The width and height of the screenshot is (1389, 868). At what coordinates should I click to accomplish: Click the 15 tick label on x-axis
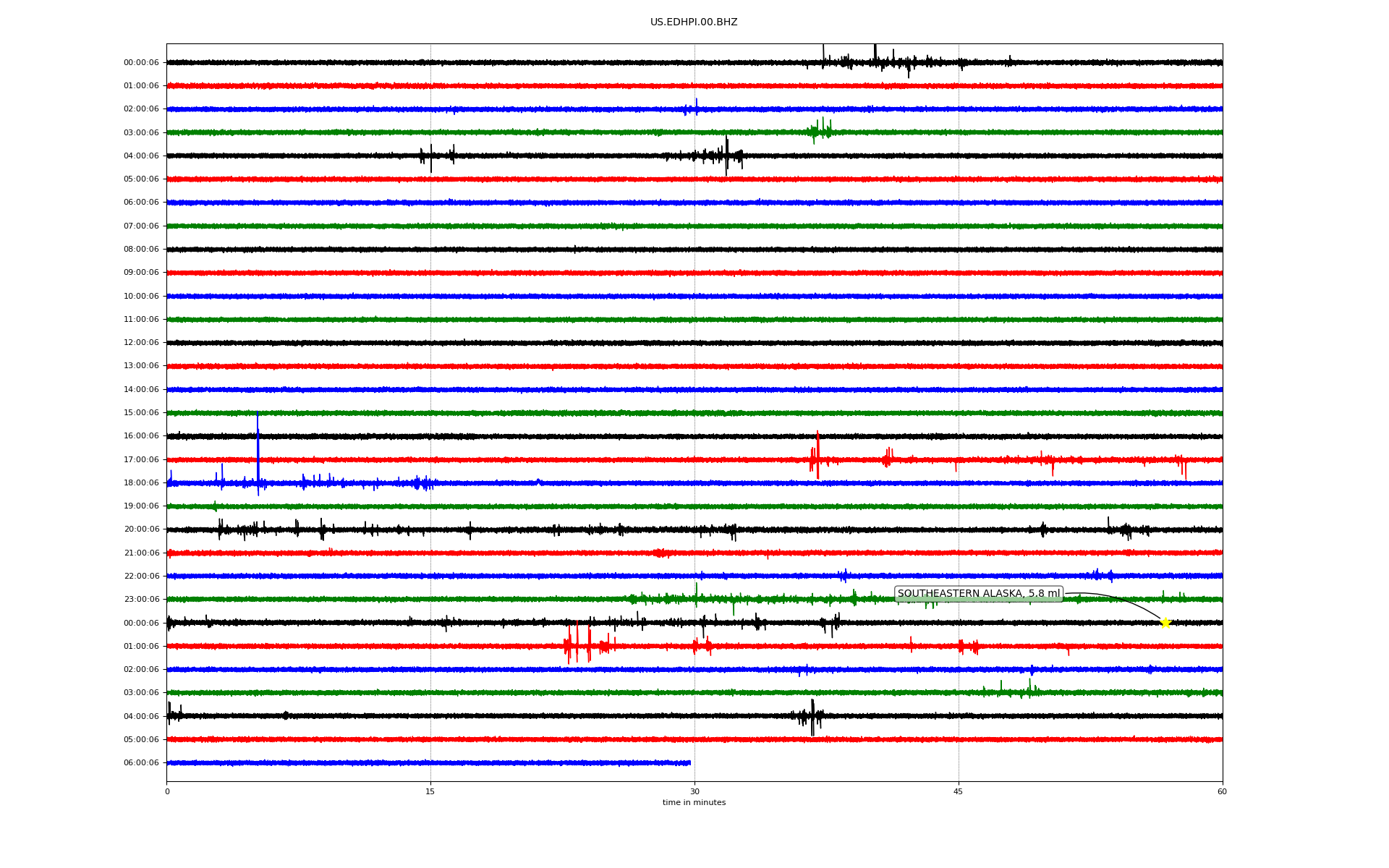[x=430, y=792]
